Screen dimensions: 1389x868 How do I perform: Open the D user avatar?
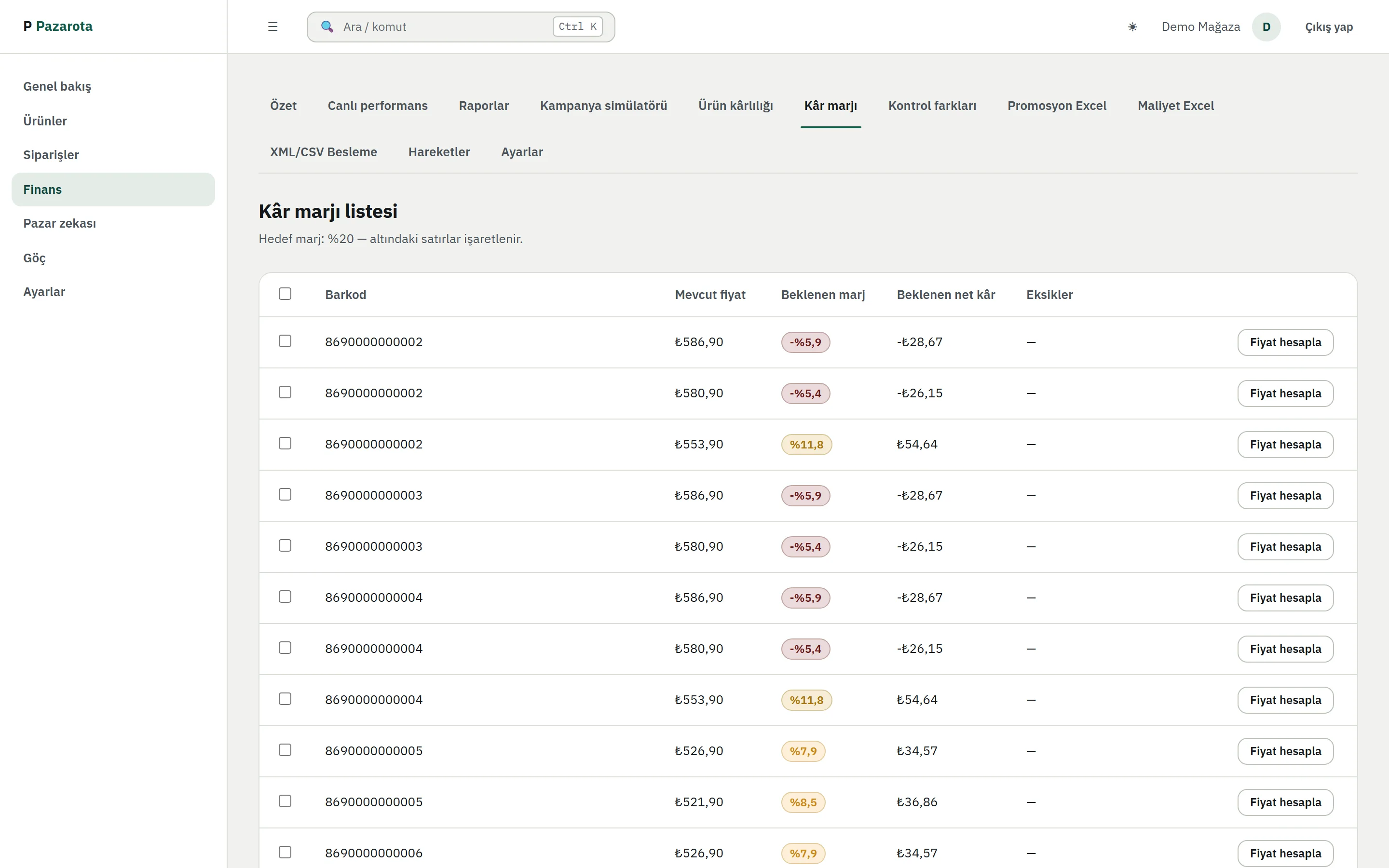point(1266,27)
